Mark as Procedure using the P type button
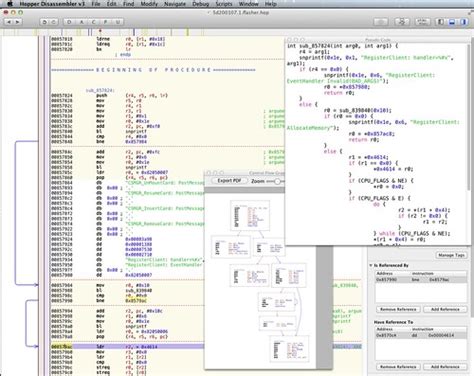 (105, 22)
